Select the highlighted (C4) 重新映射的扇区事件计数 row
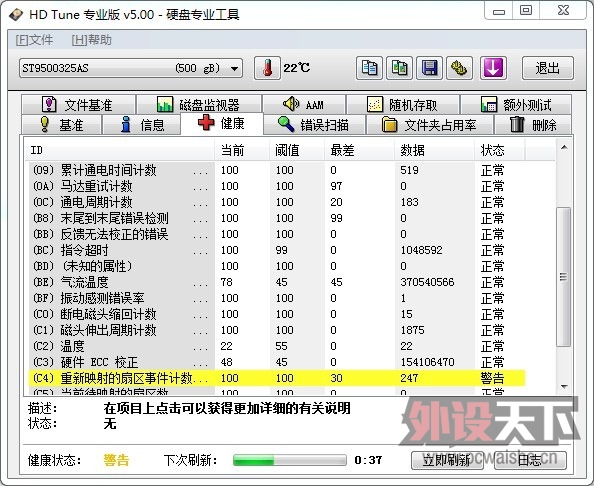 (277, 378)
